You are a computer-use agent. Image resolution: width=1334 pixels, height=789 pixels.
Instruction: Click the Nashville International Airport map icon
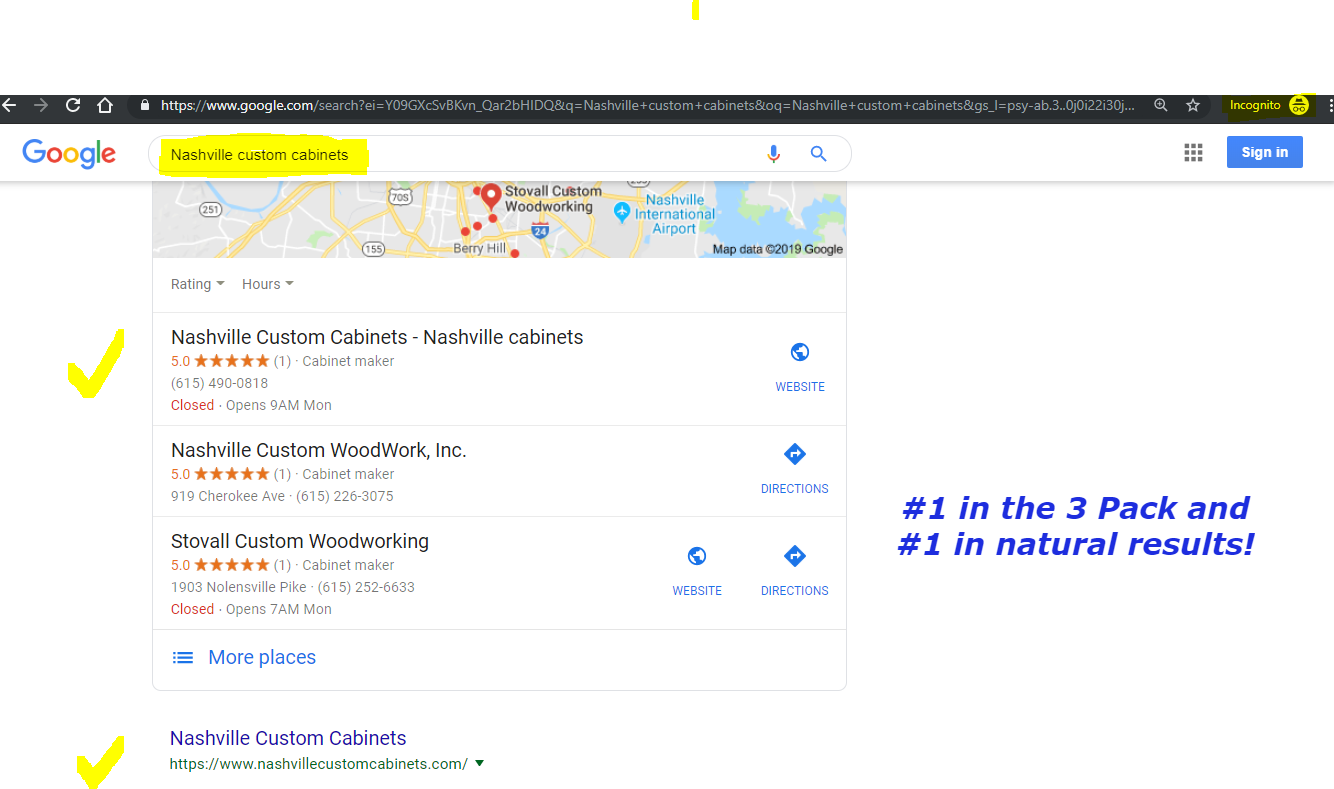click(x=622, y=212)
